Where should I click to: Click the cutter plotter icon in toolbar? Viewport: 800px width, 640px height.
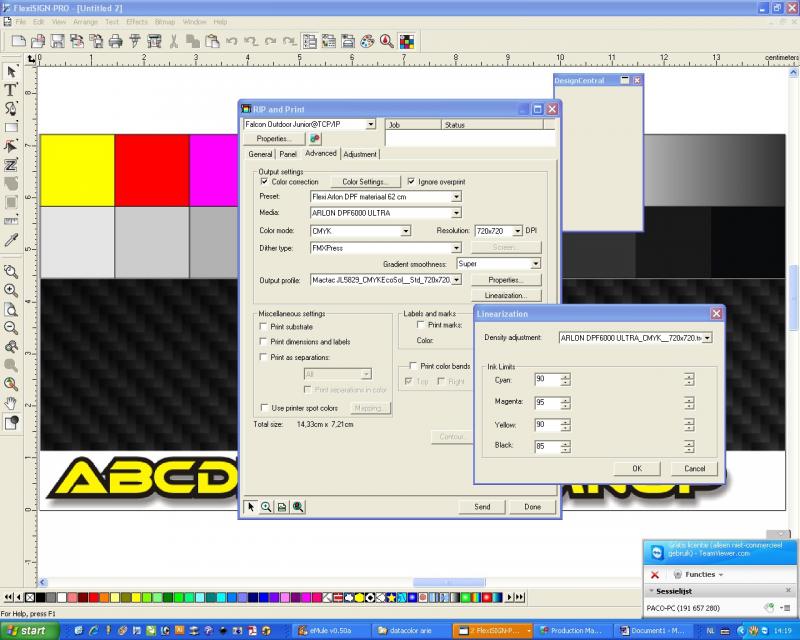pos(135,41)
